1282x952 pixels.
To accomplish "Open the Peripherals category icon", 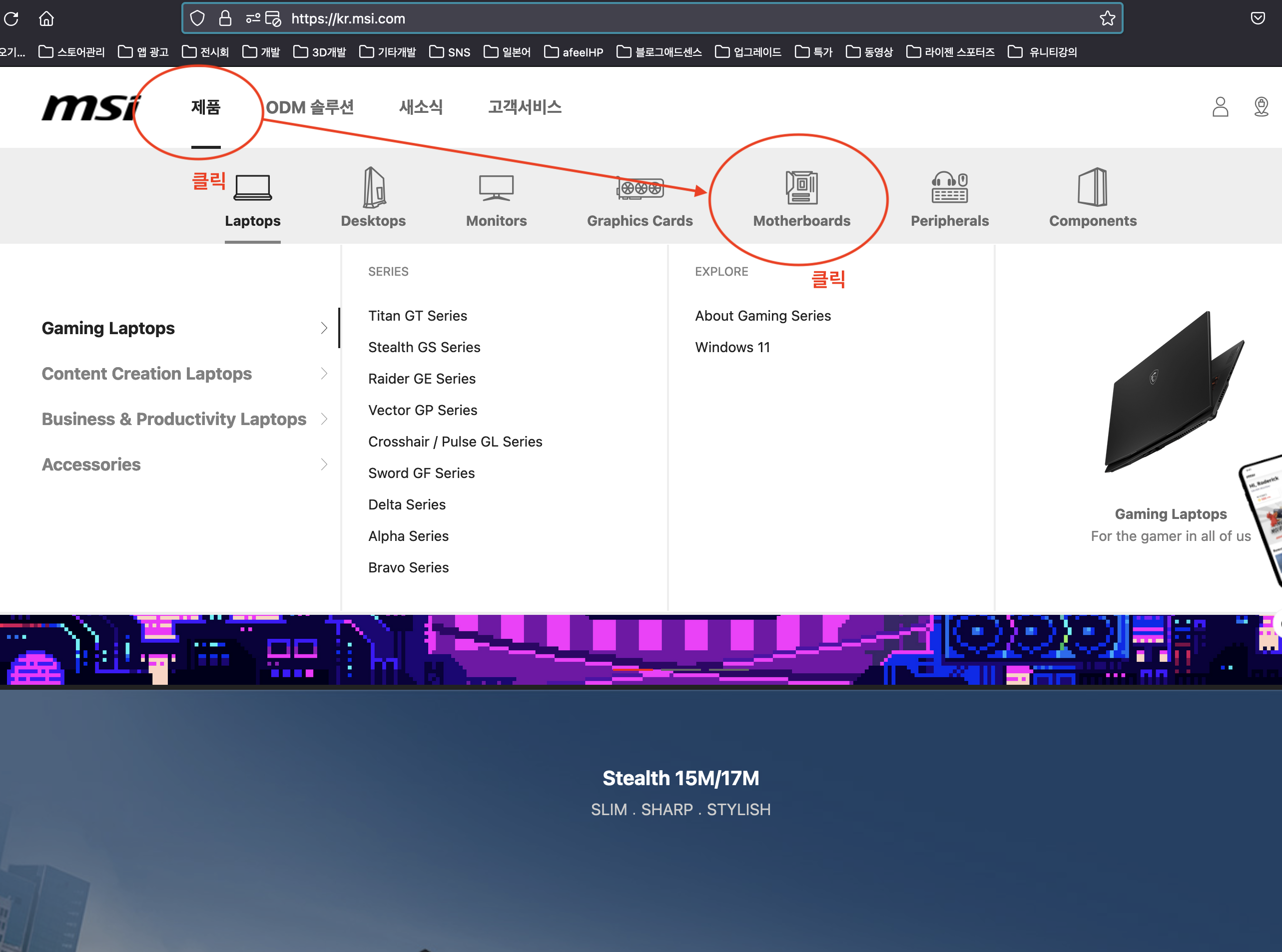I will pos(949,187).
